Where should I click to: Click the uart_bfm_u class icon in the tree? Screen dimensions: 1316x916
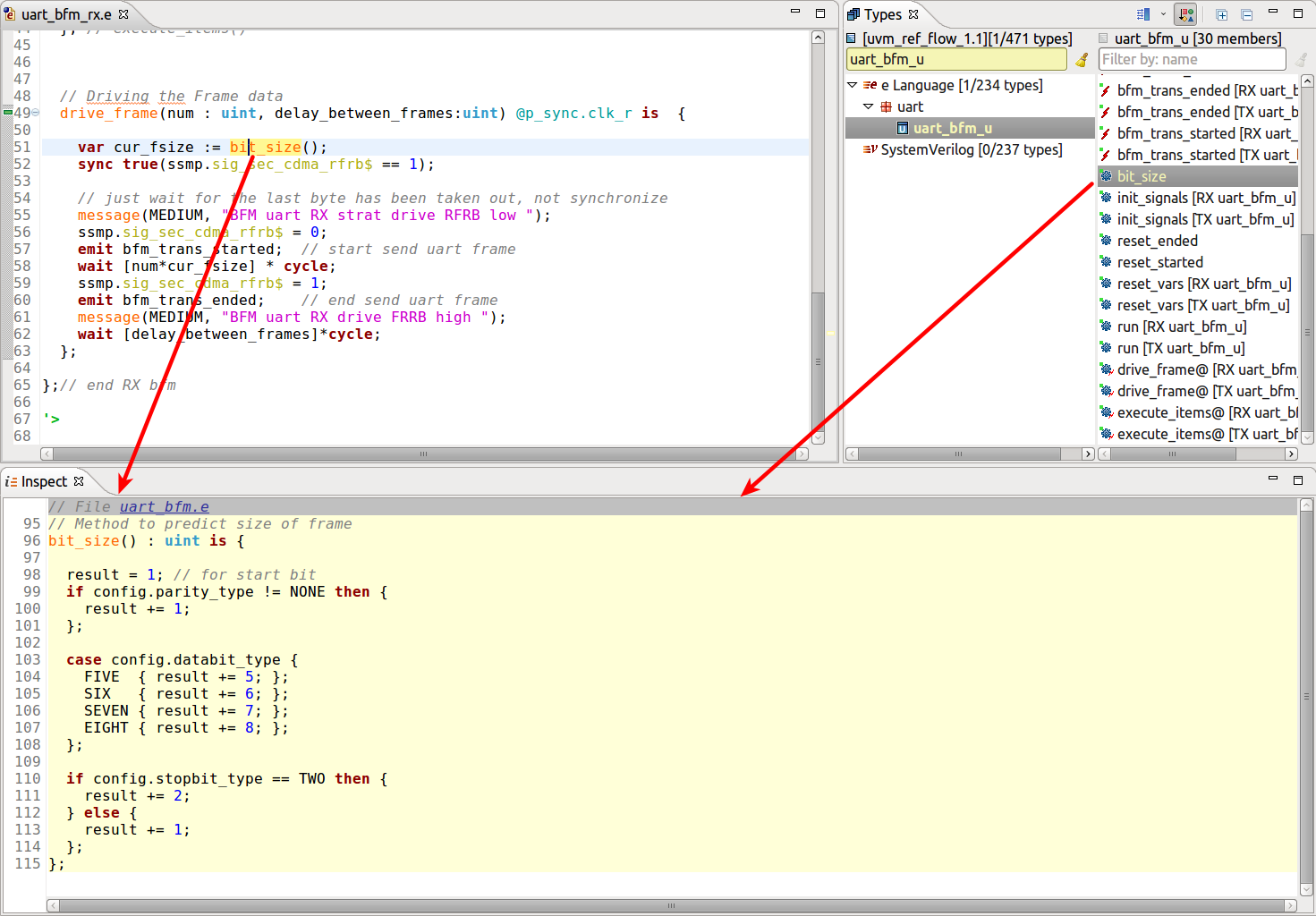[901, 128]
